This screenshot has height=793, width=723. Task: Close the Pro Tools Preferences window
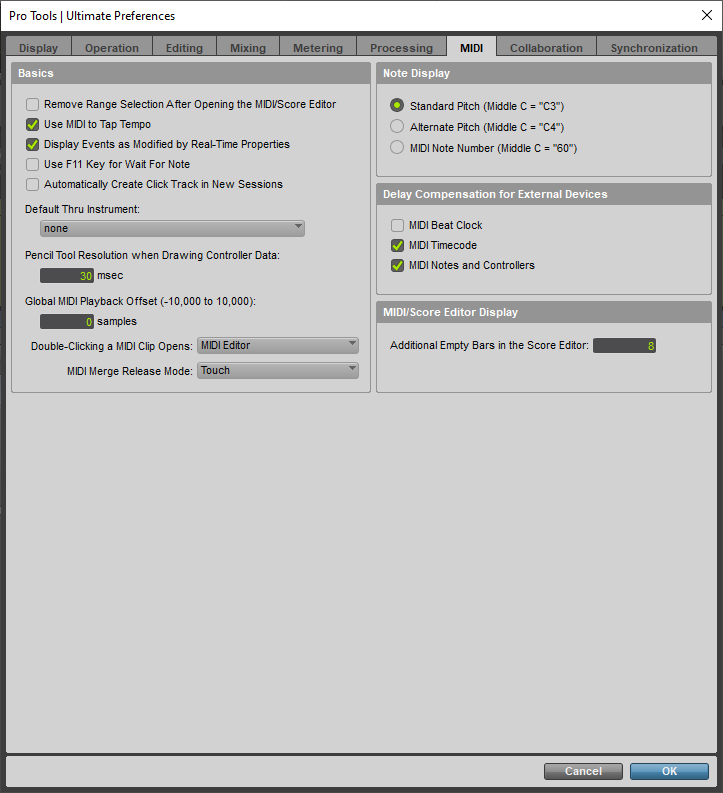[x=707, y=15]
